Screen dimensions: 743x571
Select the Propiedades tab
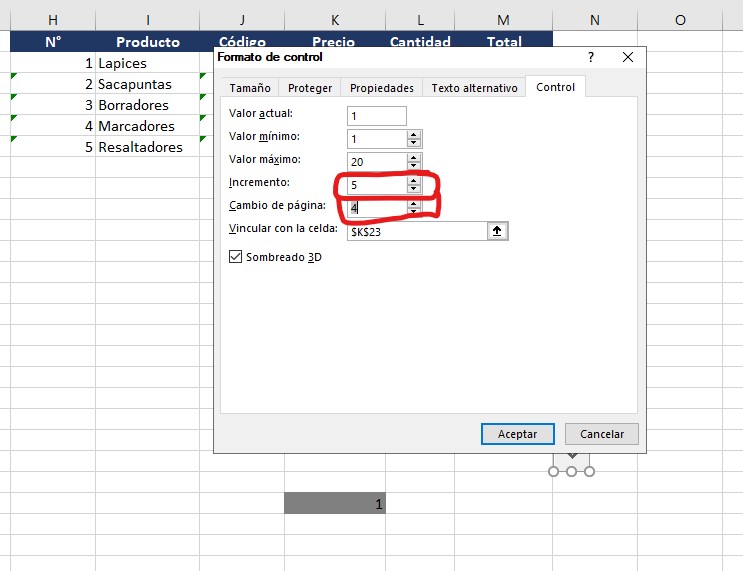[x=381, y=88]
